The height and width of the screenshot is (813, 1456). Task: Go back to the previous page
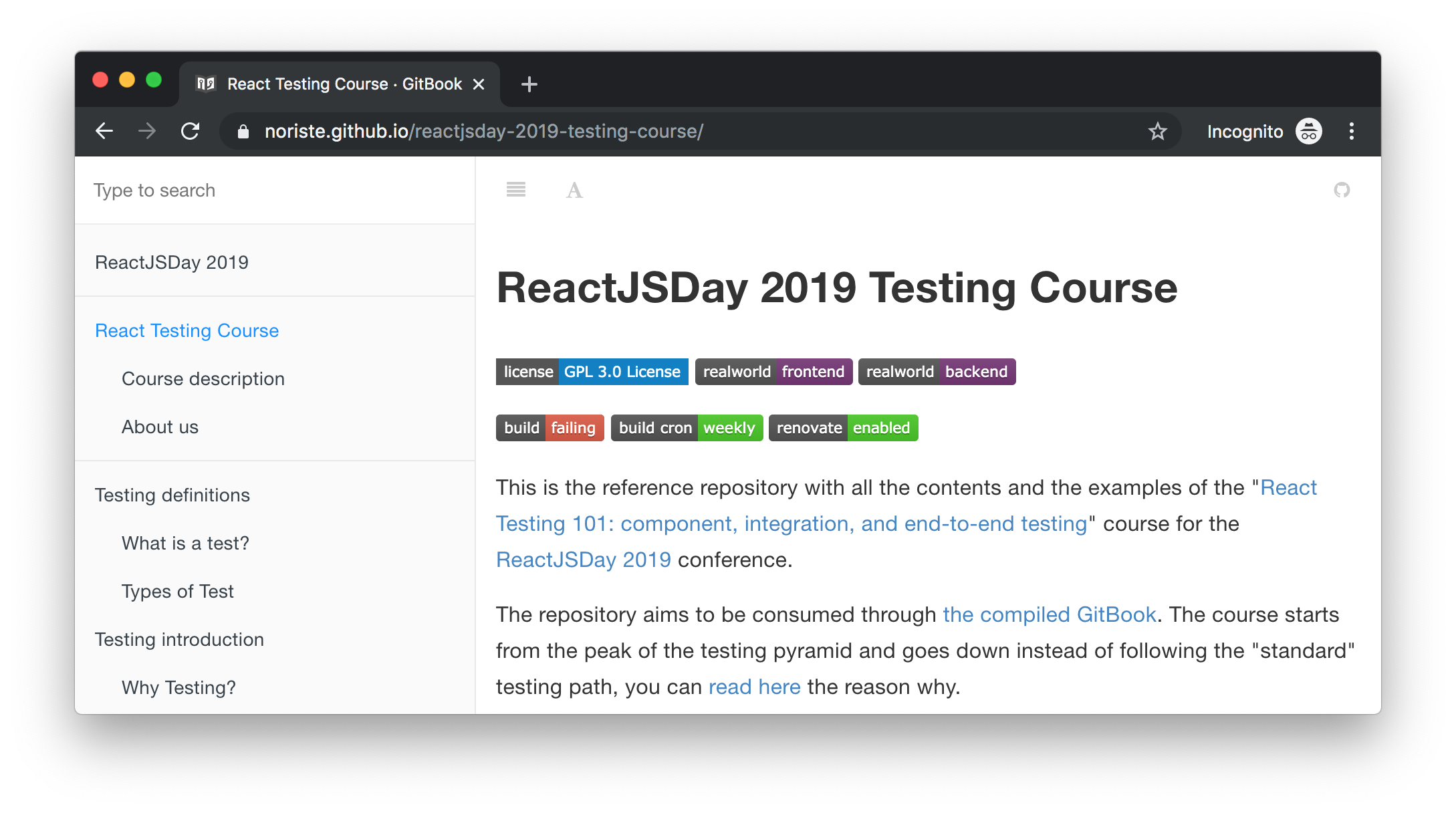[104, 131]
